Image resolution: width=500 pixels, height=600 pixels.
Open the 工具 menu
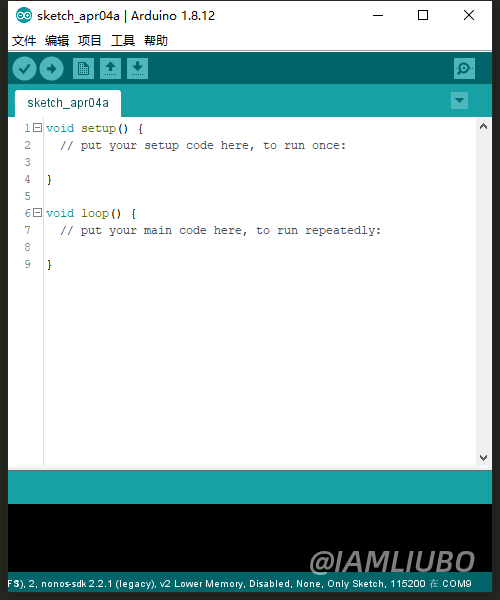coord(123,40)
